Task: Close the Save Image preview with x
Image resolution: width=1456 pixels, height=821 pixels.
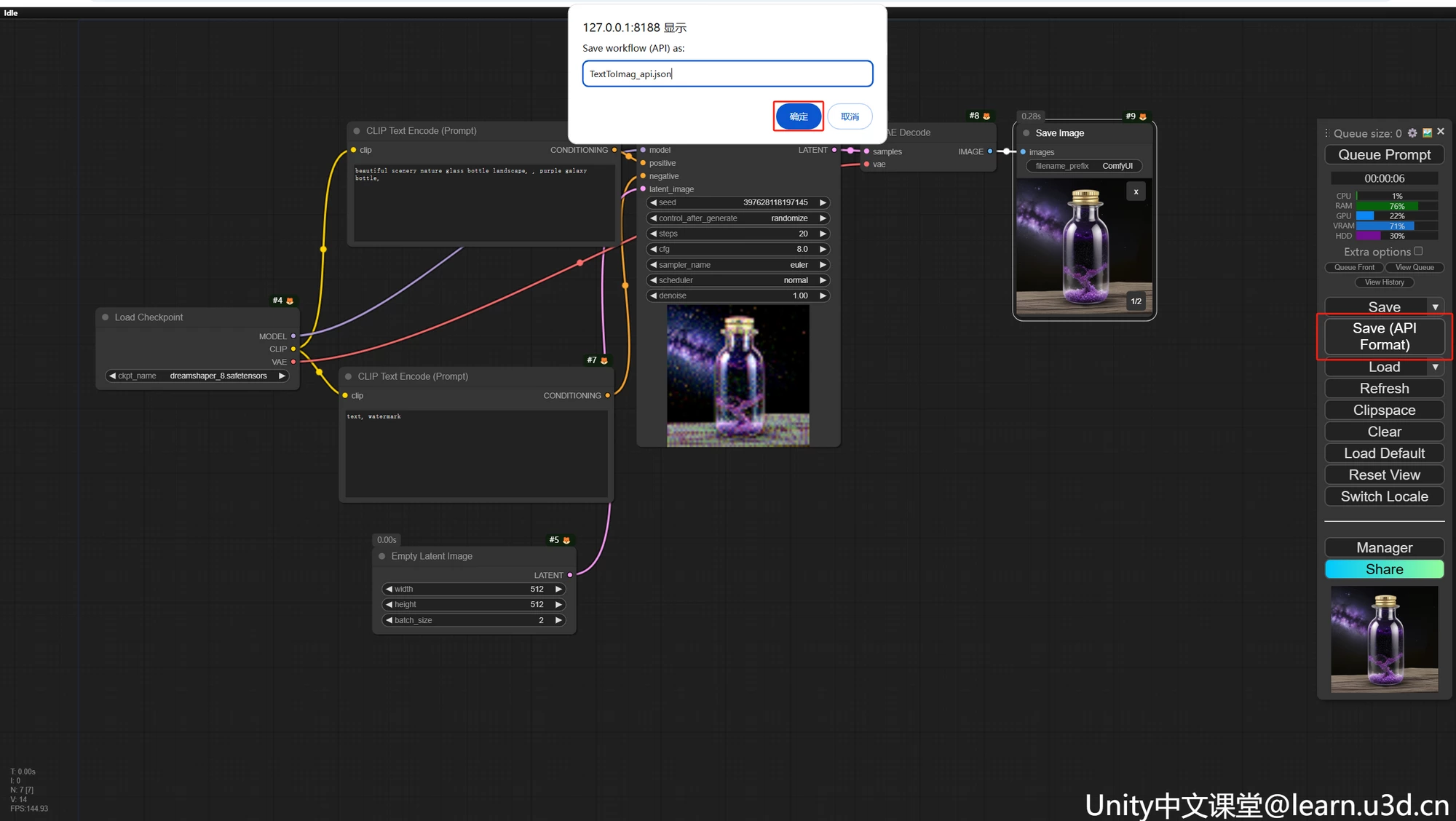Action: [x=1136, y=191]
